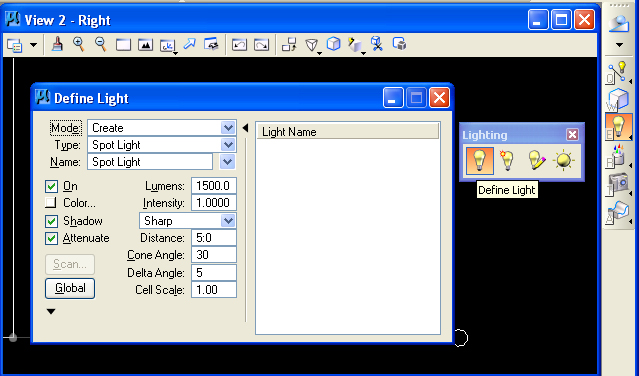Select the Pan View blue arrow tool
Viewport: 639px width, 376px height.
[189, 44]
